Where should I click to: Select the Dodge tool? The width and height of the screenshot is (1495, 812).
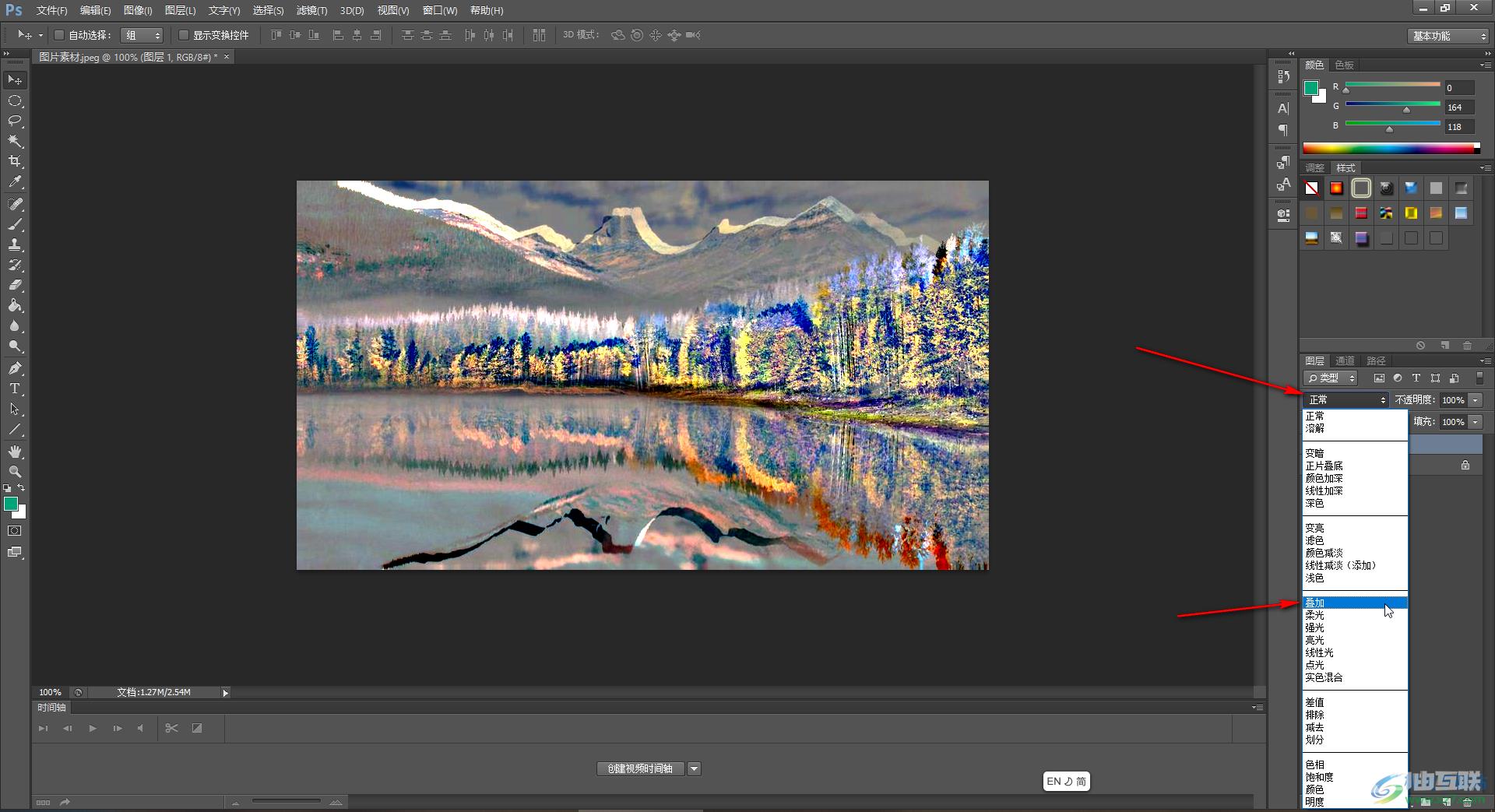coord(15,346)
